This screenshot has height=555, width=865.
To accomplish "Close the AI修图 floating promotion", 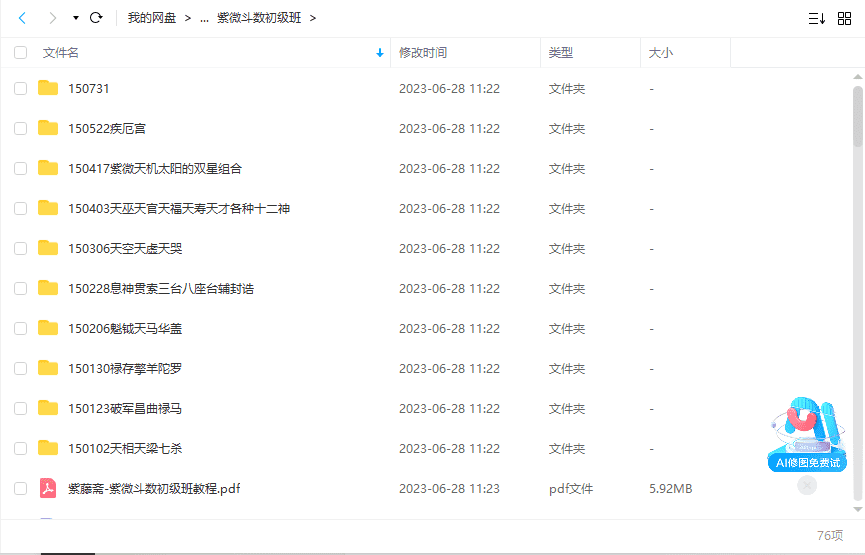I will point(807,485).
